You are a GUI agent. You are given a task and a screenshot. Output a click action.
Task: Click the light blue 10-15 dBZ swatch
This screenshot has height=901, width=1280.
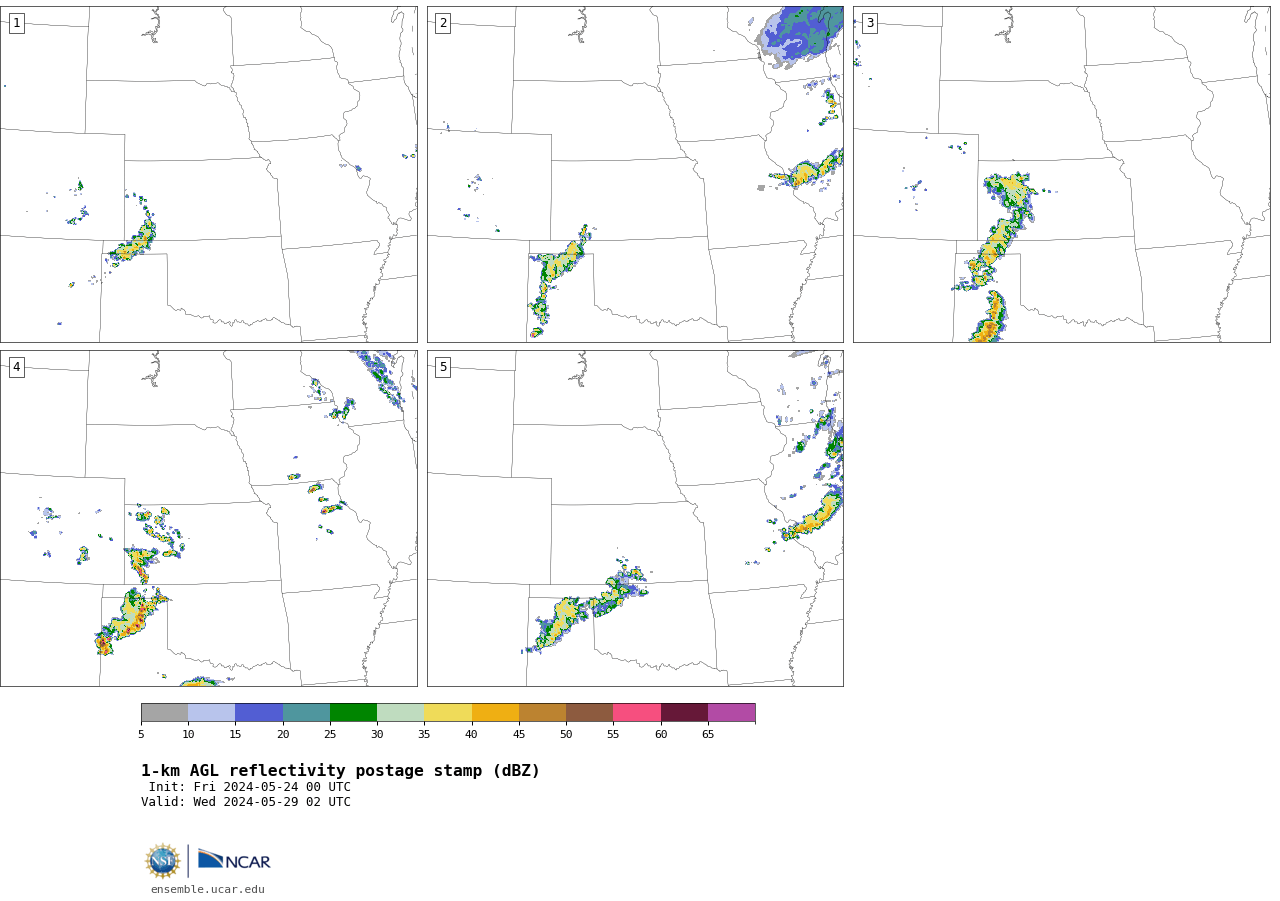[x=212, y=713]
